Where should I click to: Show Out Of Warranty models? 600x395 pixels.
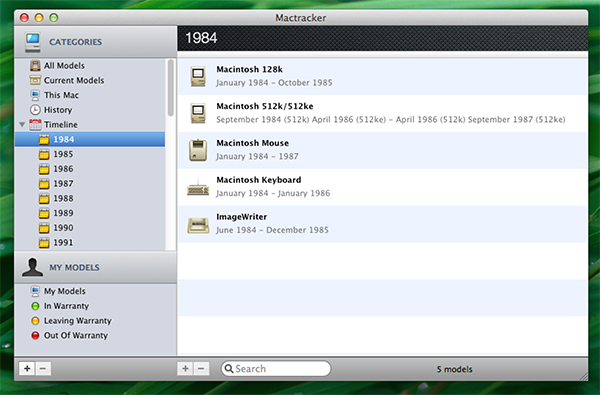[x=95, y=336]
